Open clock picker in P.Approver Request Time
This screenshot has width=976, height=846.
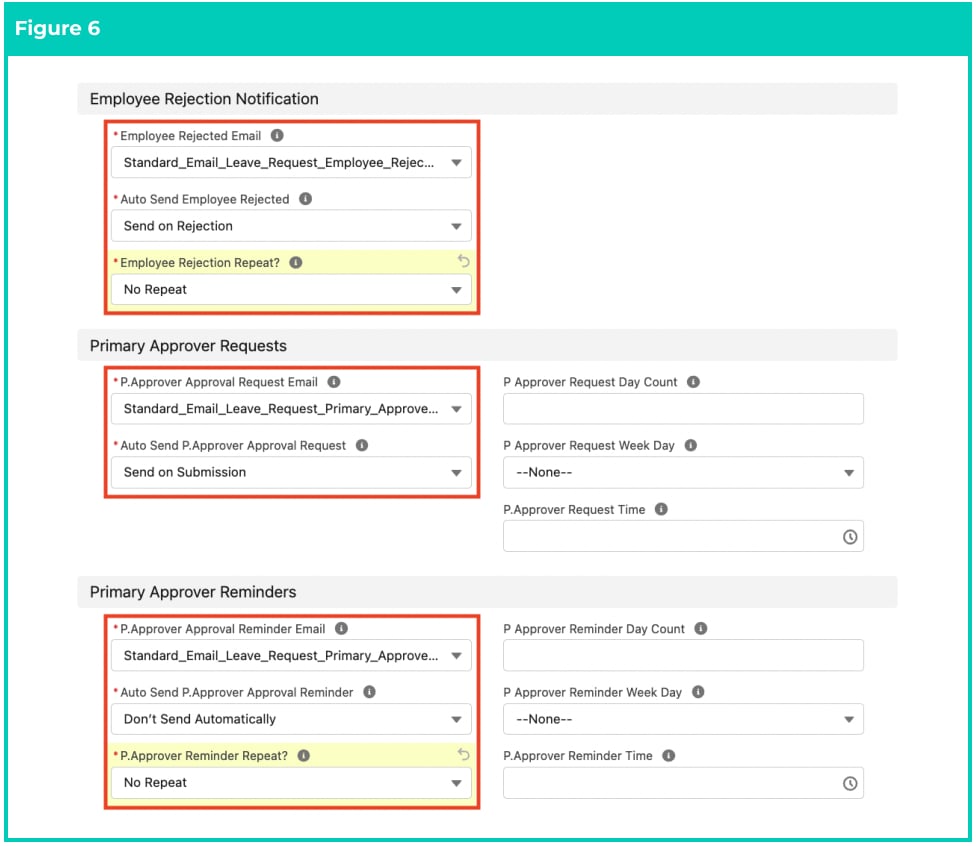pos(850,537)
